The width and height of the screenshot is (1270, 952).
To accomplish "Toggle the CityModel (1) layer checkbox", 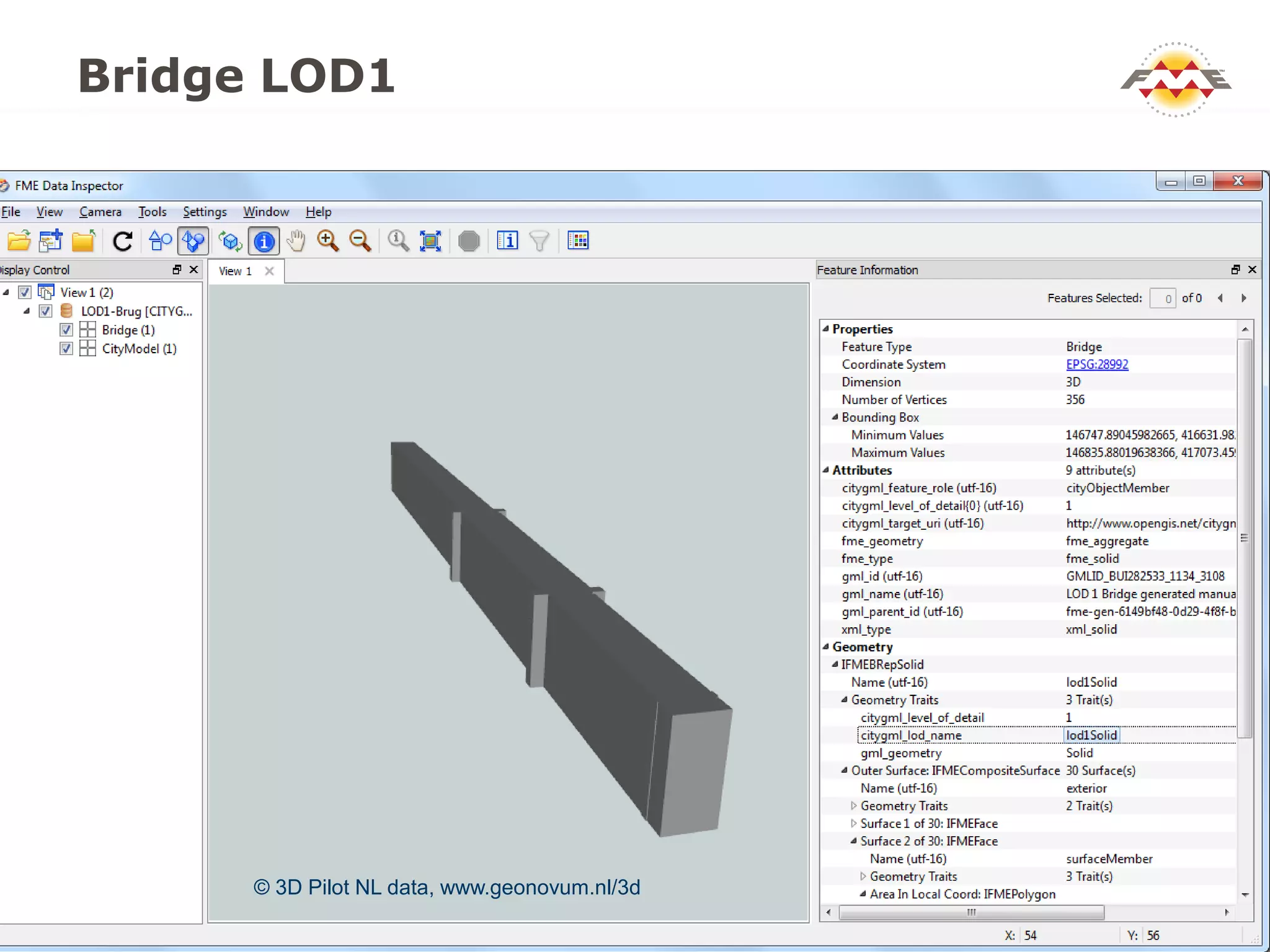I will (66, 349).
